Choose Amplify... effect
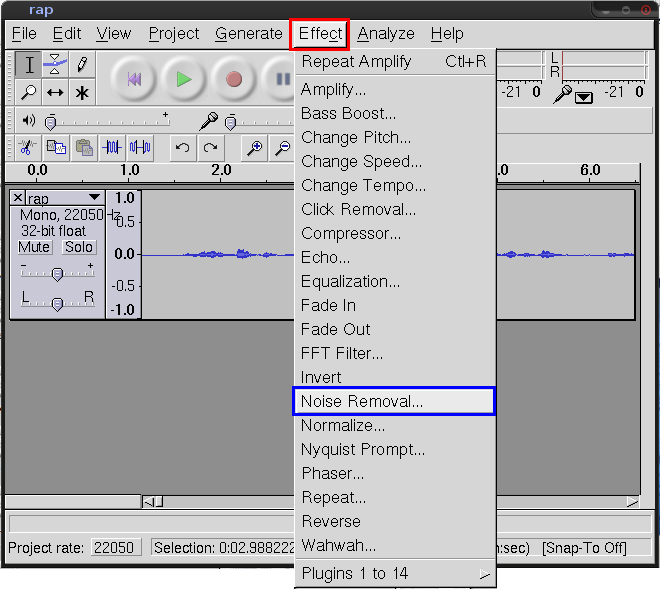The width and height of the screenshot is (660, 589). pyautogui.click(x=394, y=89)
